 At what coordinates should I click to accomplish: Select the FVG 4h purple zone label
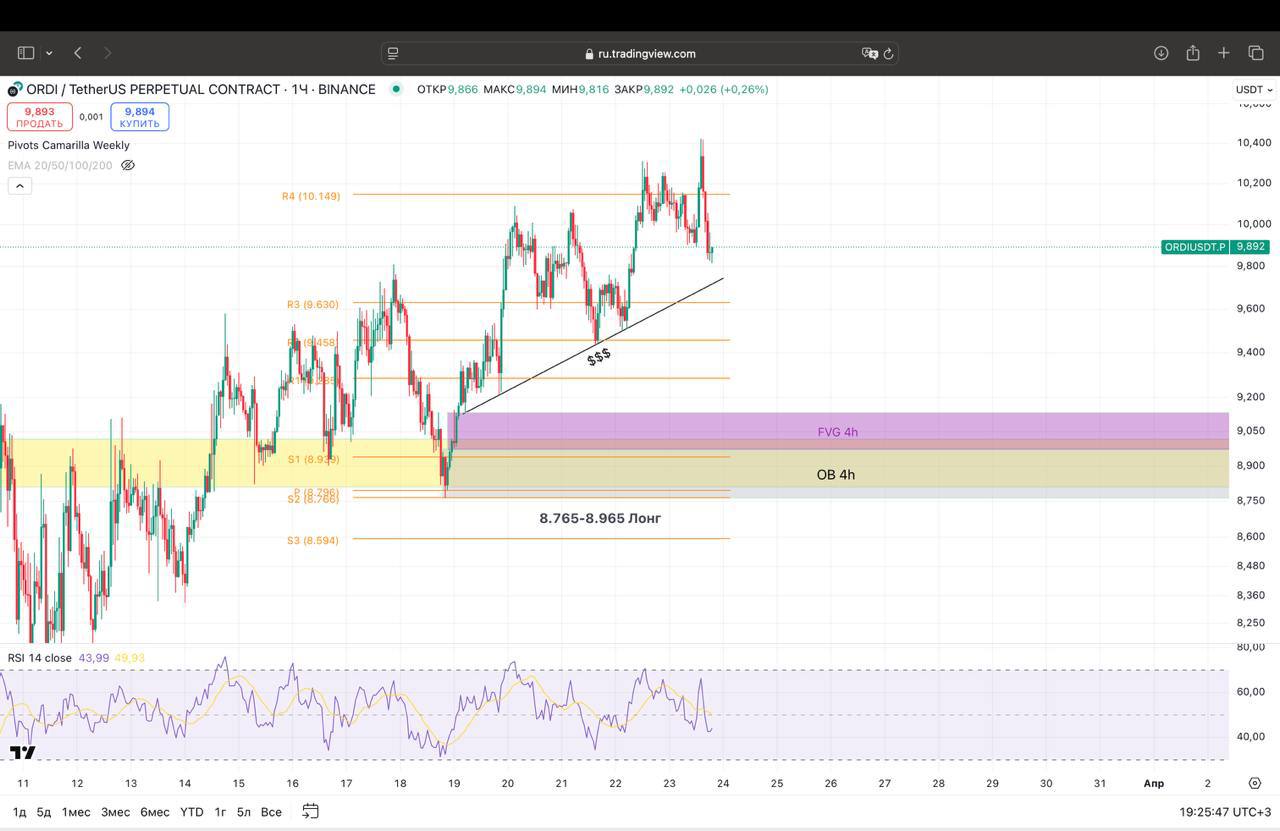click(x=838, y=432)
